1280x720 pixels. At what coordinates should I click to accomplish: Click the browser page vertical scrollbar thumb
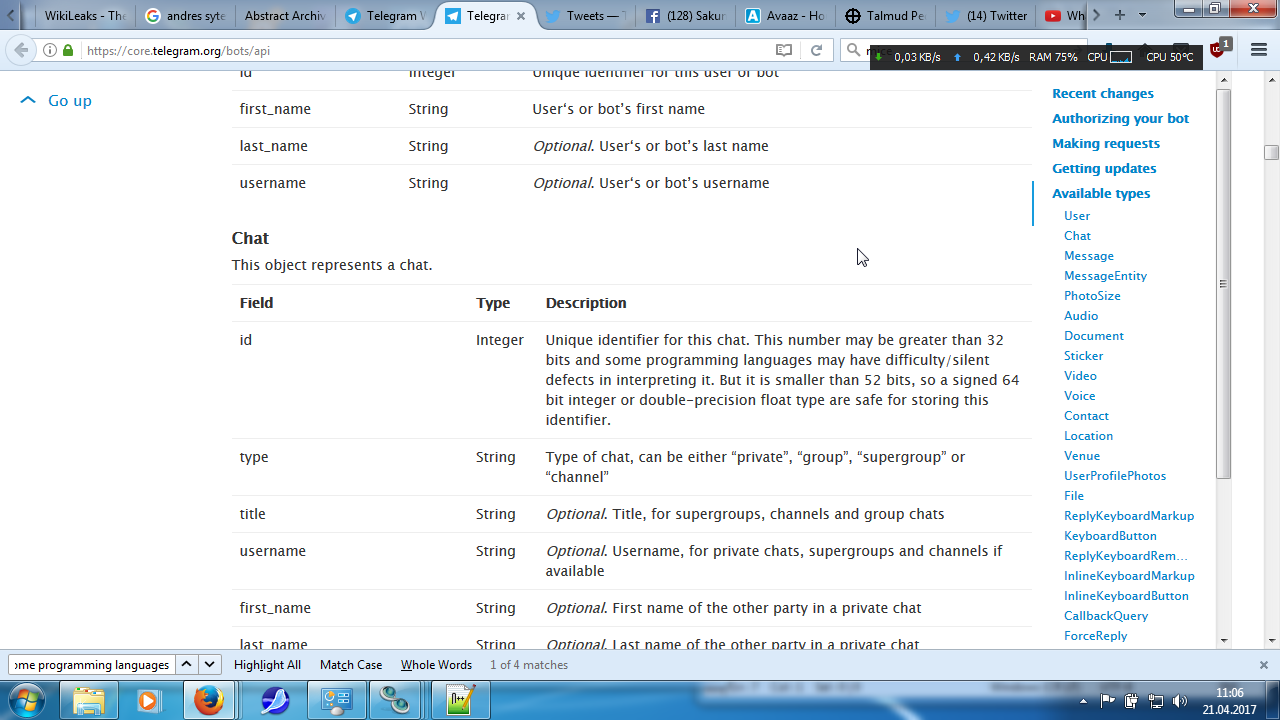coord(1271,152)
